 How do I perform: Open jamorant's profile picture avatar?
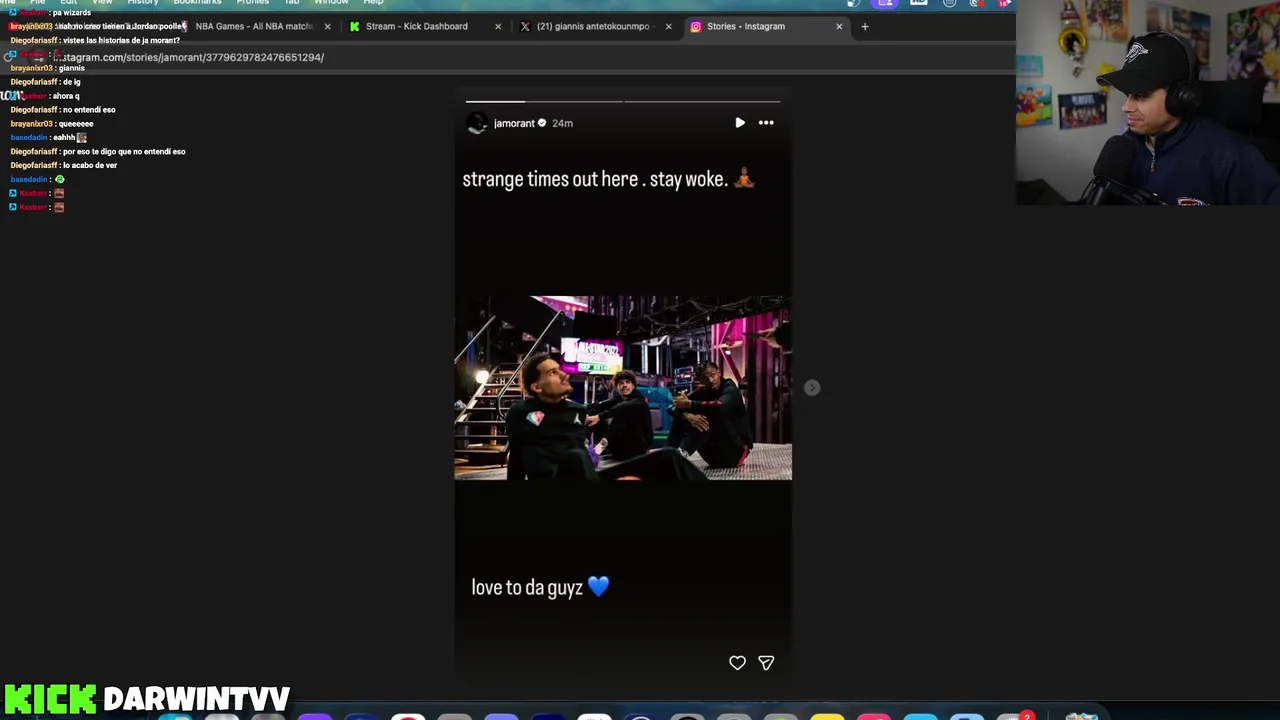coord(477,123)
